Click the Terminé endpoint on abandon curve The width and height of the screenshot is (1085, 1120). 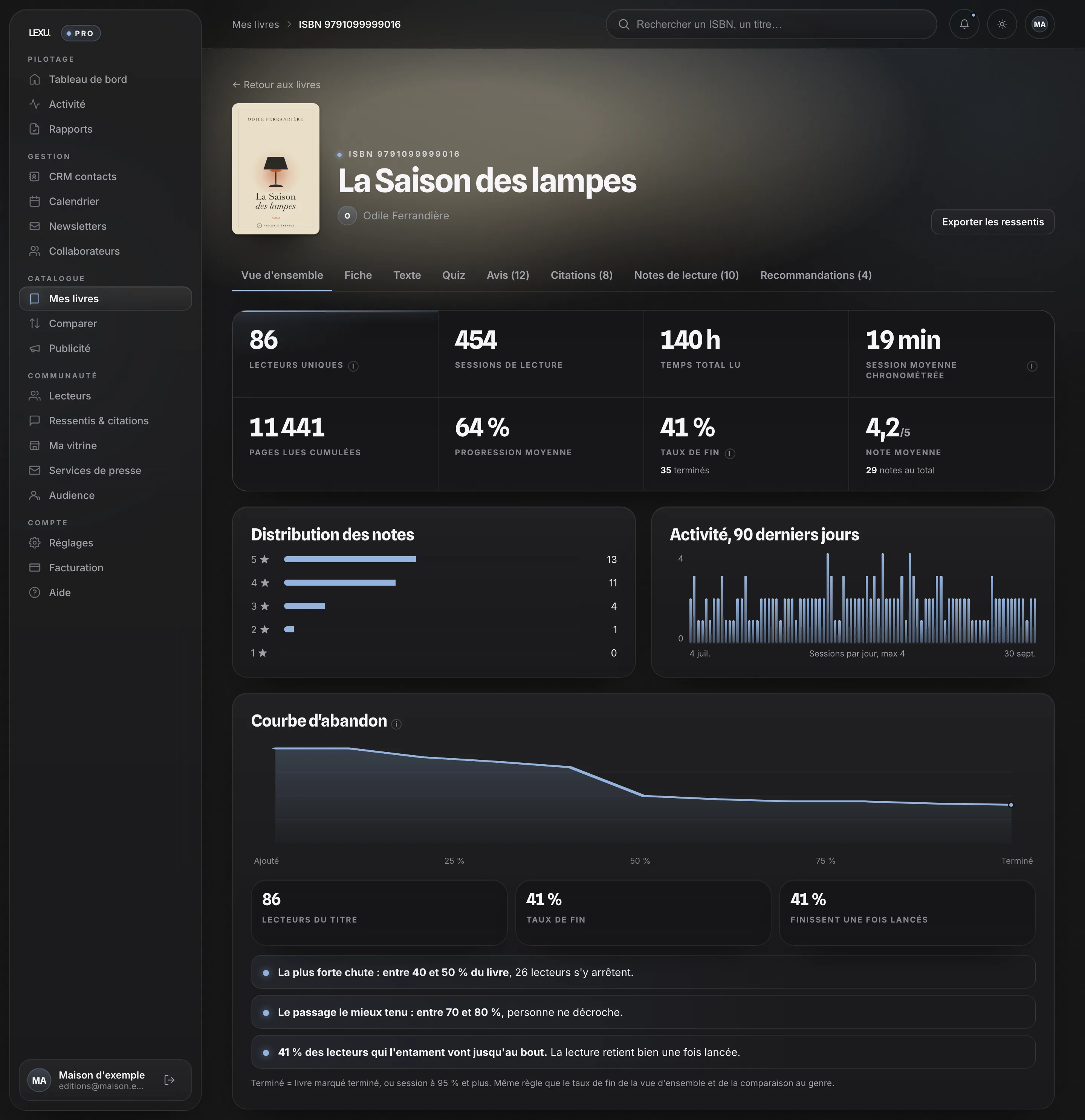1011,805
